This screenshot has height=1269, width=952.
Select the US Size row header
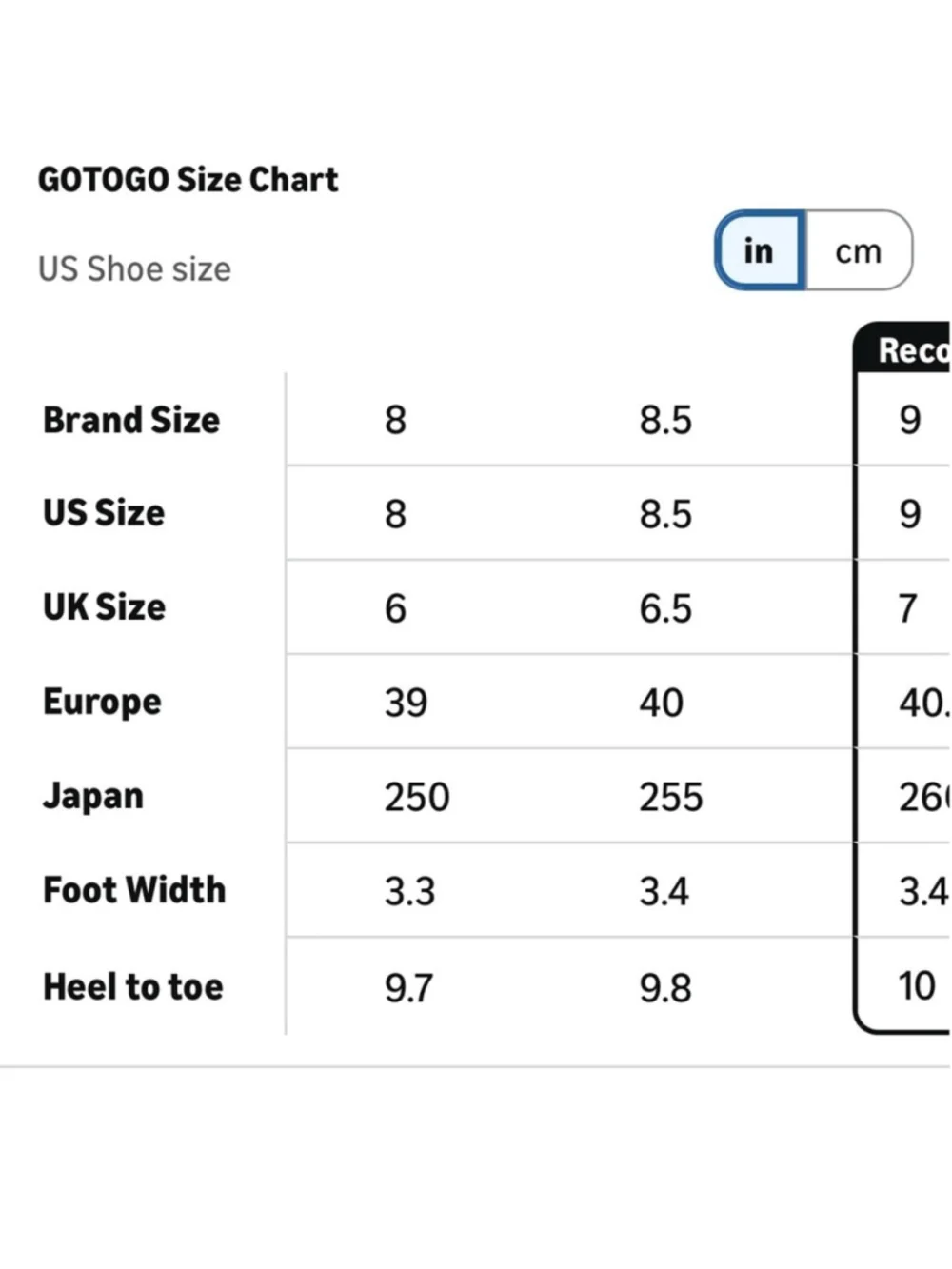click(104, 513)
